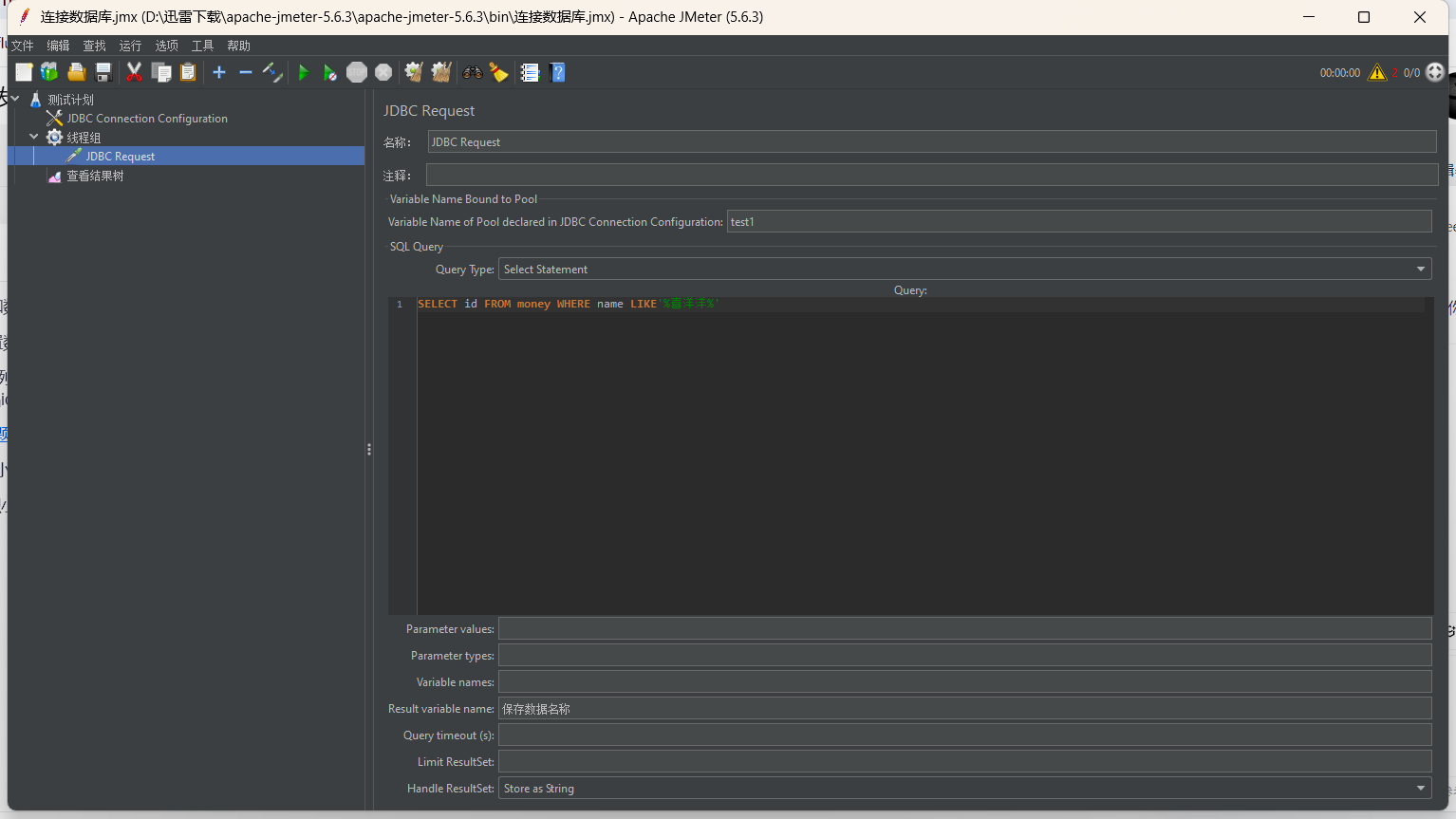Click the Variable names field
The image size is (1456, 819).
click(964, 681)
